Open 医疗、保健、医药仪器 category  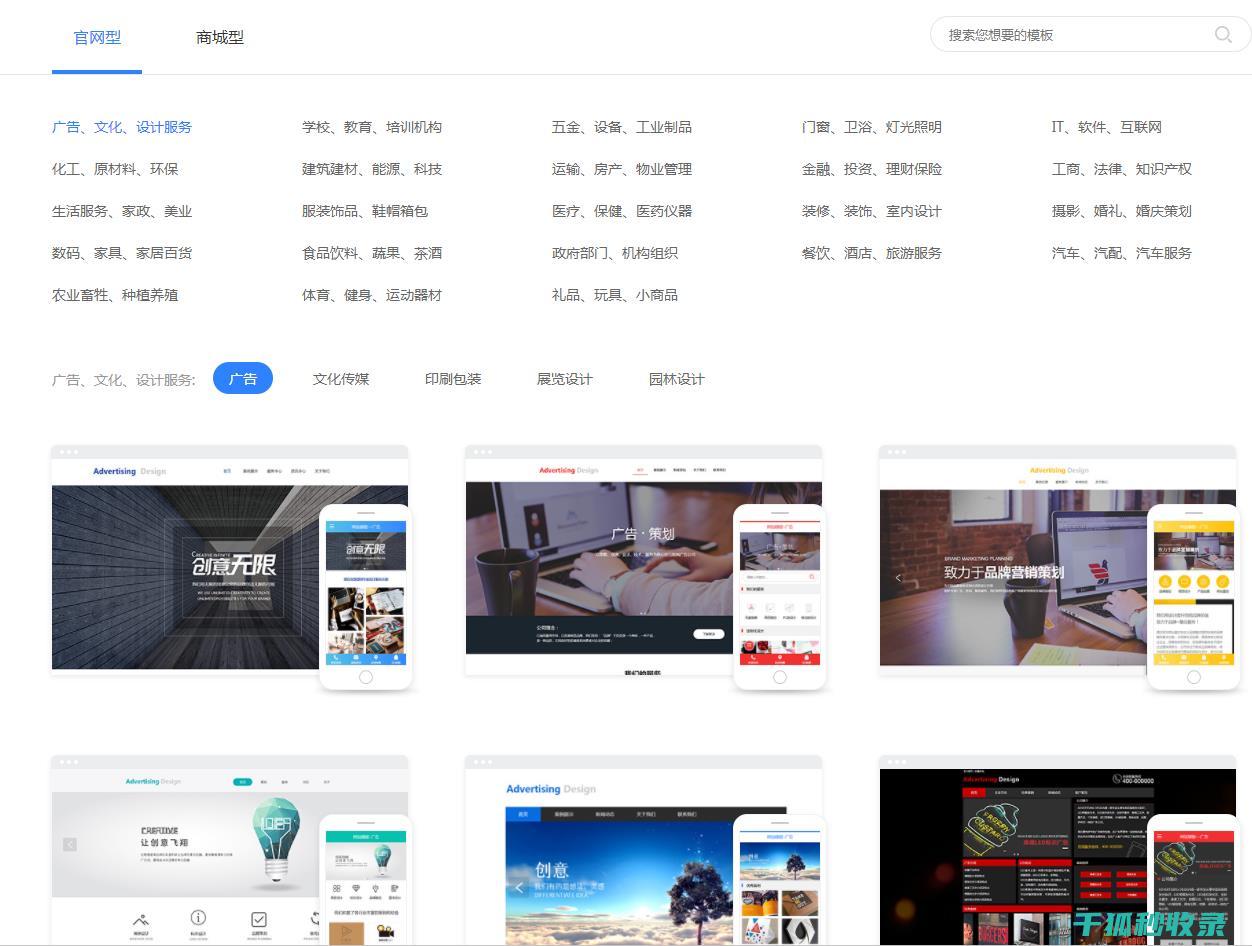click(622, 211)
